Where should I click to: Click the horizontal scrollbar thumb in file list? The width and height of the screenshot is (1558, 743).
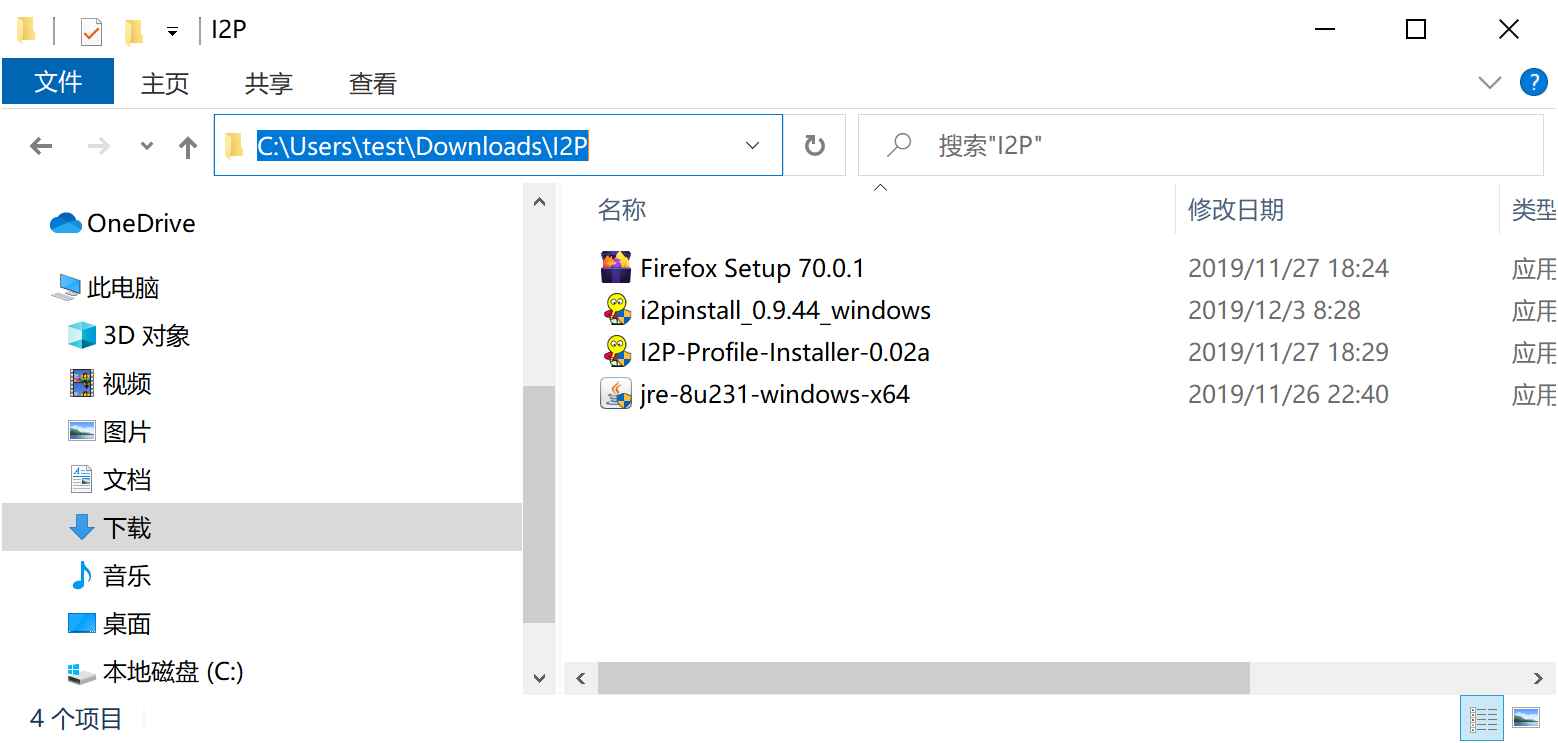(x=923, y=678)
